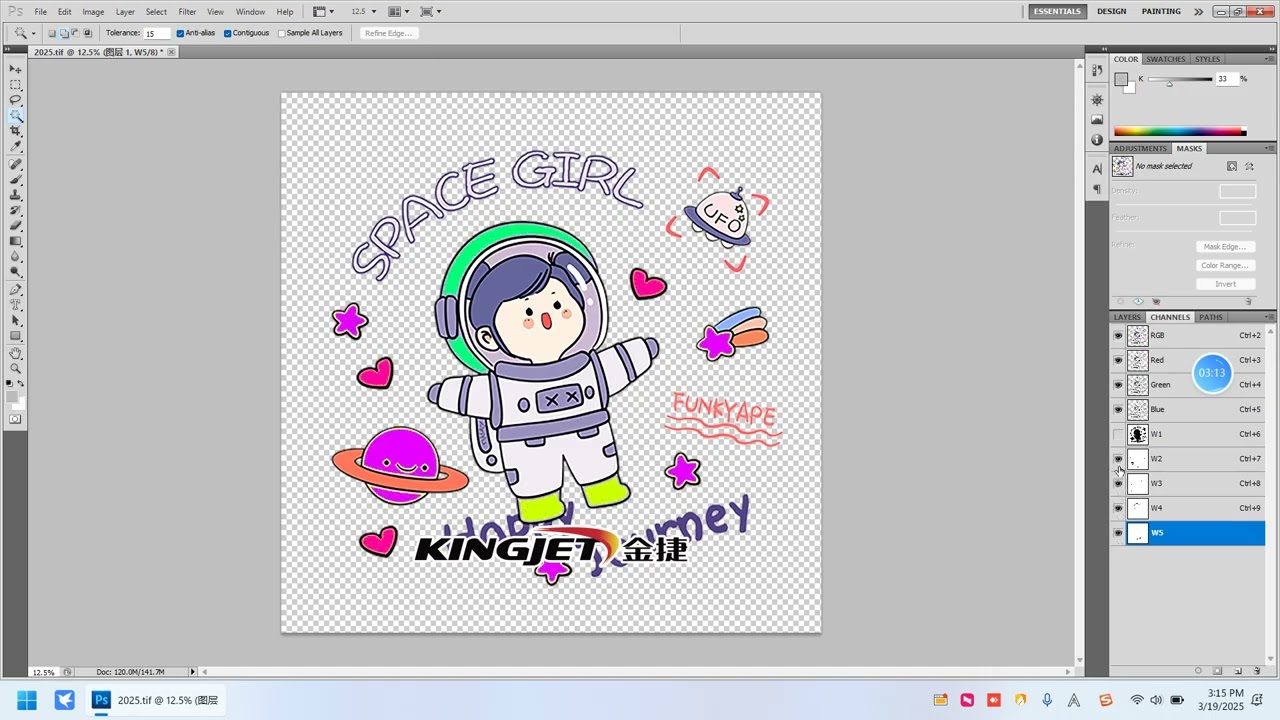This screenshot has width=1280, height=720.
Task: Open the Masks panel options menu
Action: pos(1270,148)
